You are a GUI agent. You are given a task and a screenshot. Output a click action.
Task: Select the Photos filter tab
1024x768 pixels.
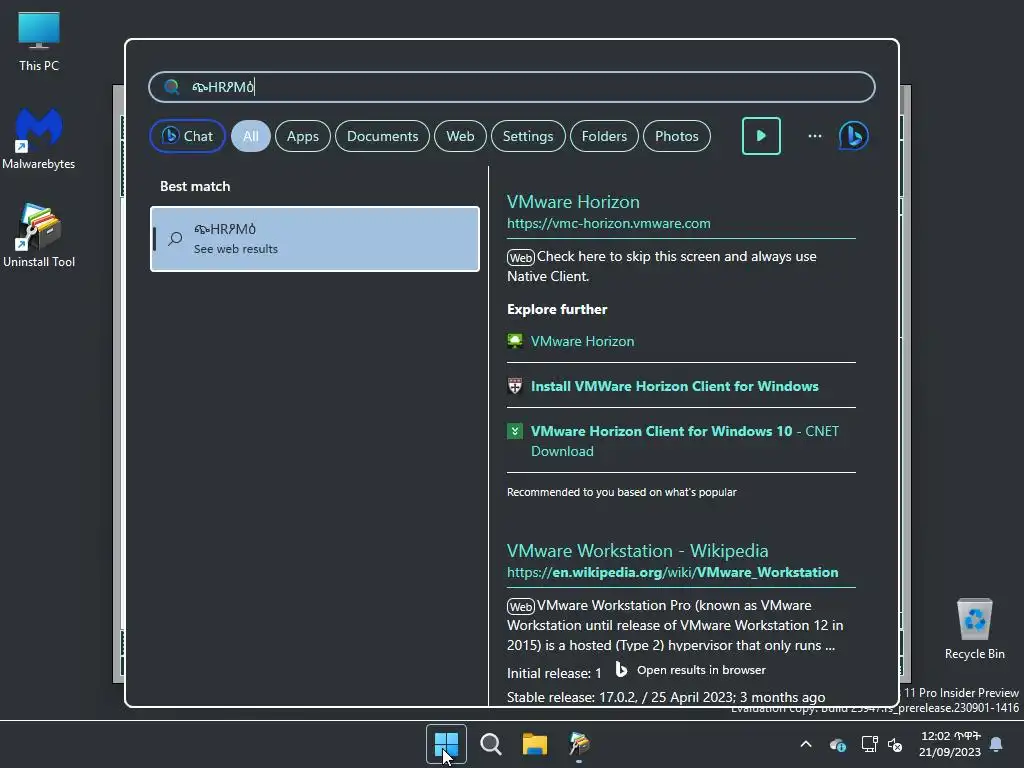677,136
